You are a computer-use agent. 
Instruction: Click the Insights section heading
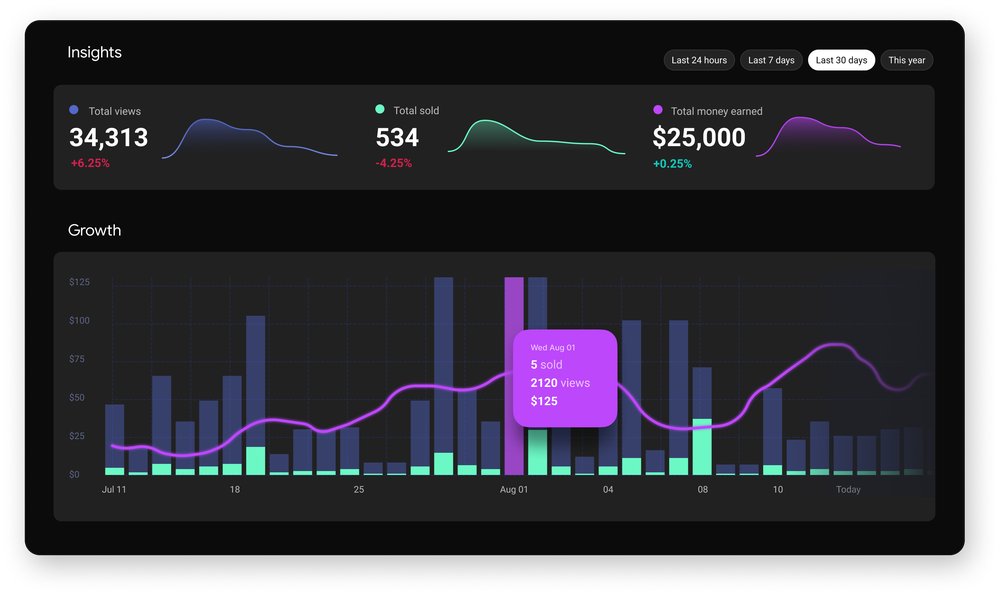pyautogui.click(x=94, y=52)
